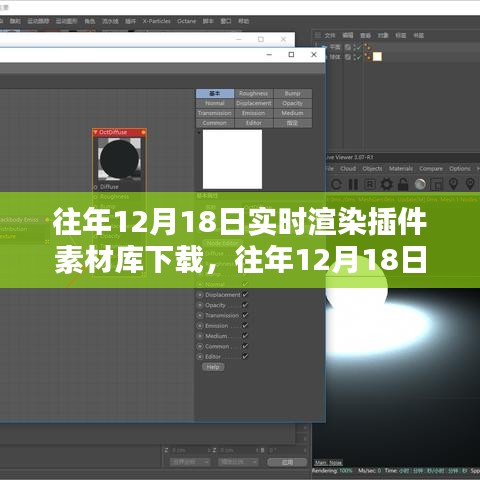480x480 pixels.
Task: Toggle the Emission checkbox
Action: pyautogui.click(x=245, y=326)
